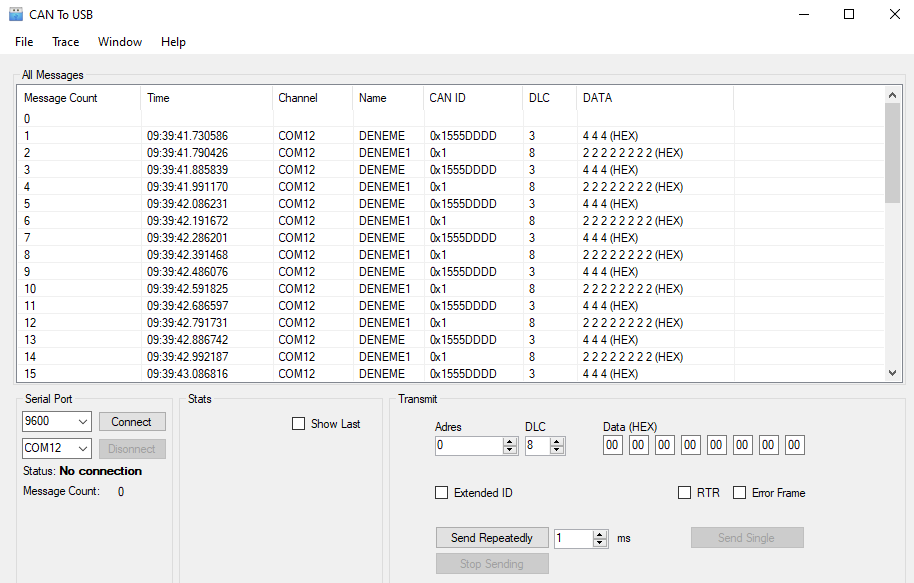This screenshot has height=583, width=914.
Task: Click the Stop Sending button
Action: click(x=492, y=564)
